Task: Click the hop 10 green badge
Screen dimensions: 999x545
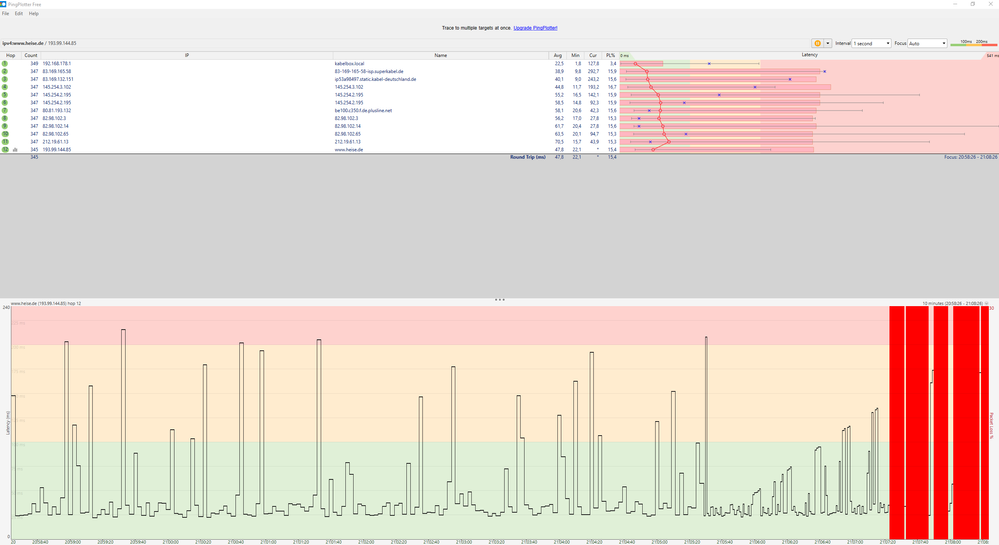Action: pyautogui.click(x=5, y=134)
